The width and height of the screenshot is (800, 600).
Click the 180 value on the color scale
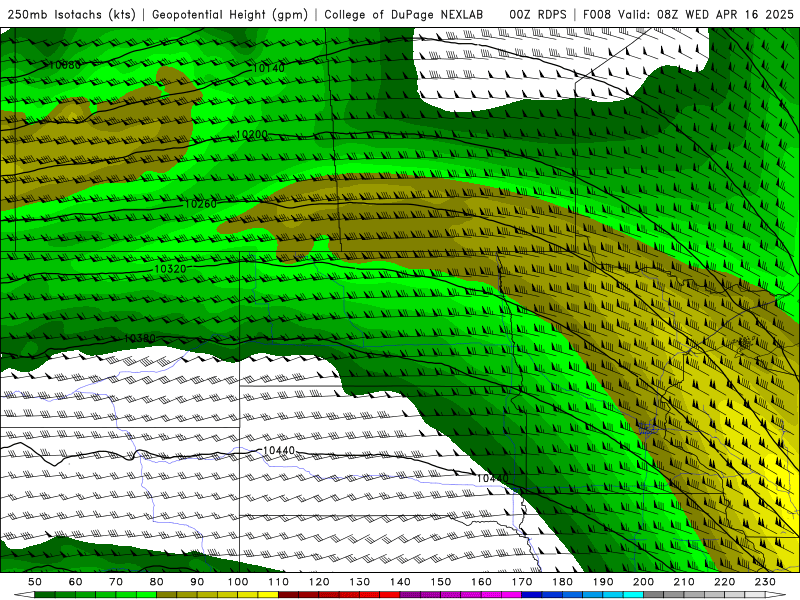[x=562, y=582]
